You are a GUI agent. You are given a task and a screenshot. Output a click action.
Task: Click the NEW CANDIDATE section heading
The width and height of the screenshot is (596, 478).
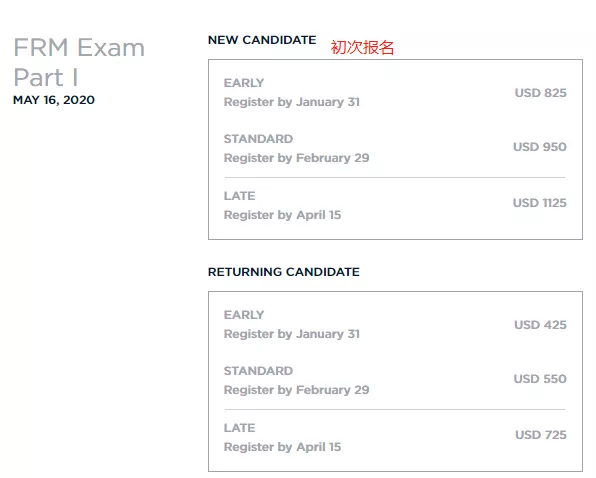coord(262,40)
